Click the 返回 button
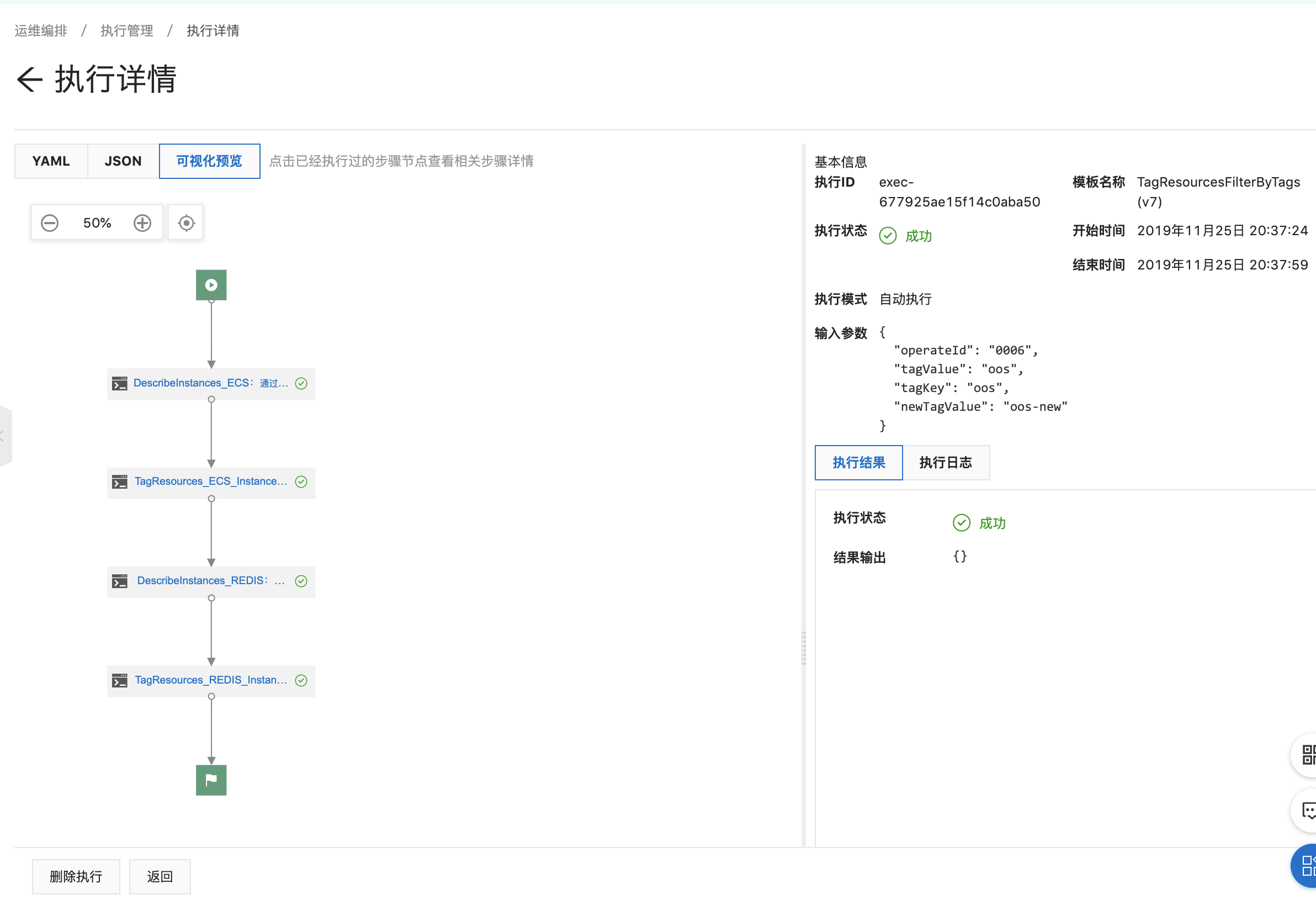The height and width of the screenshot is (900, 1316). click(160, 876)
